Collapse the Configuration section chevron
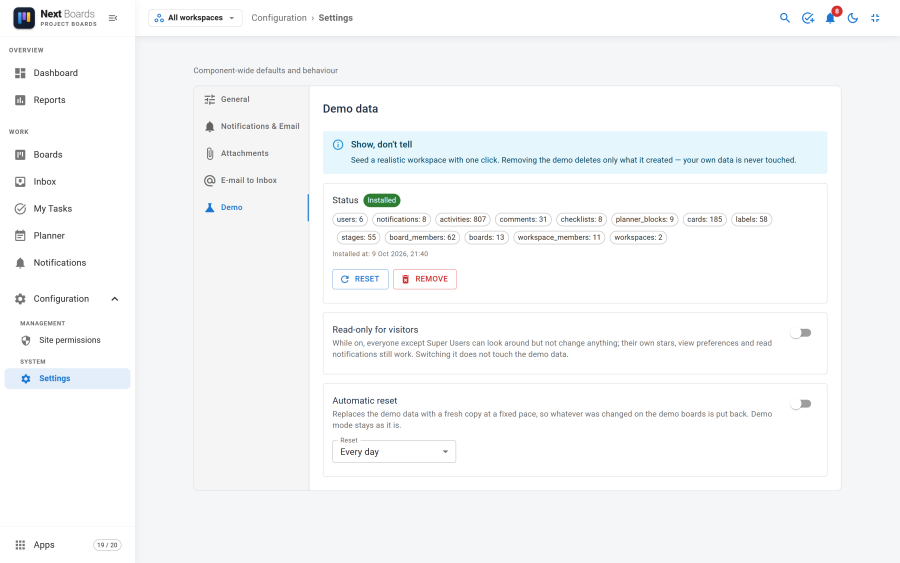Viewport: 900px width, 563px height. tap(115, 299)
